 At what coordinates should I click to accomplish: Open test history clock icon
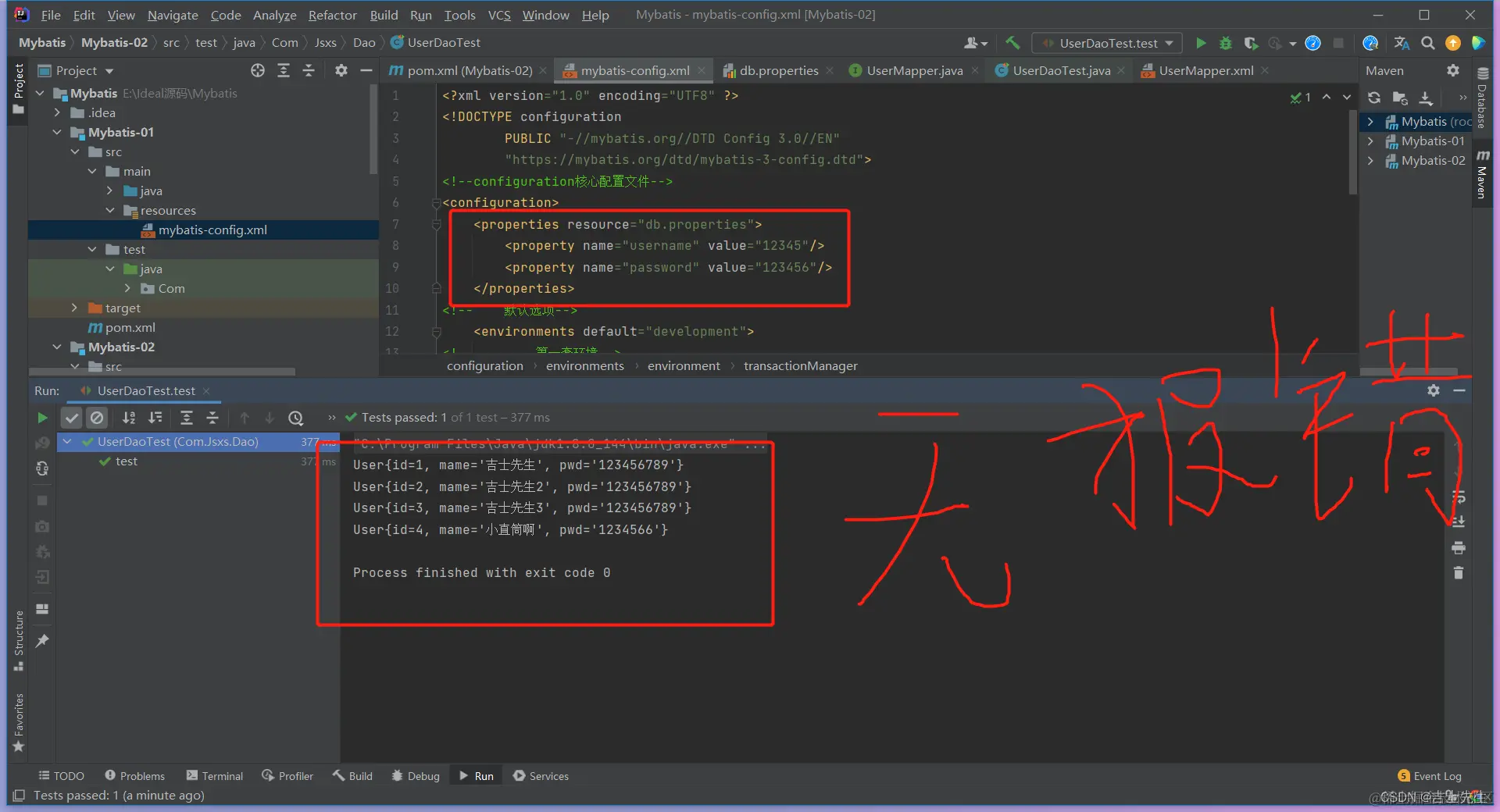click(x=295, y=418)
